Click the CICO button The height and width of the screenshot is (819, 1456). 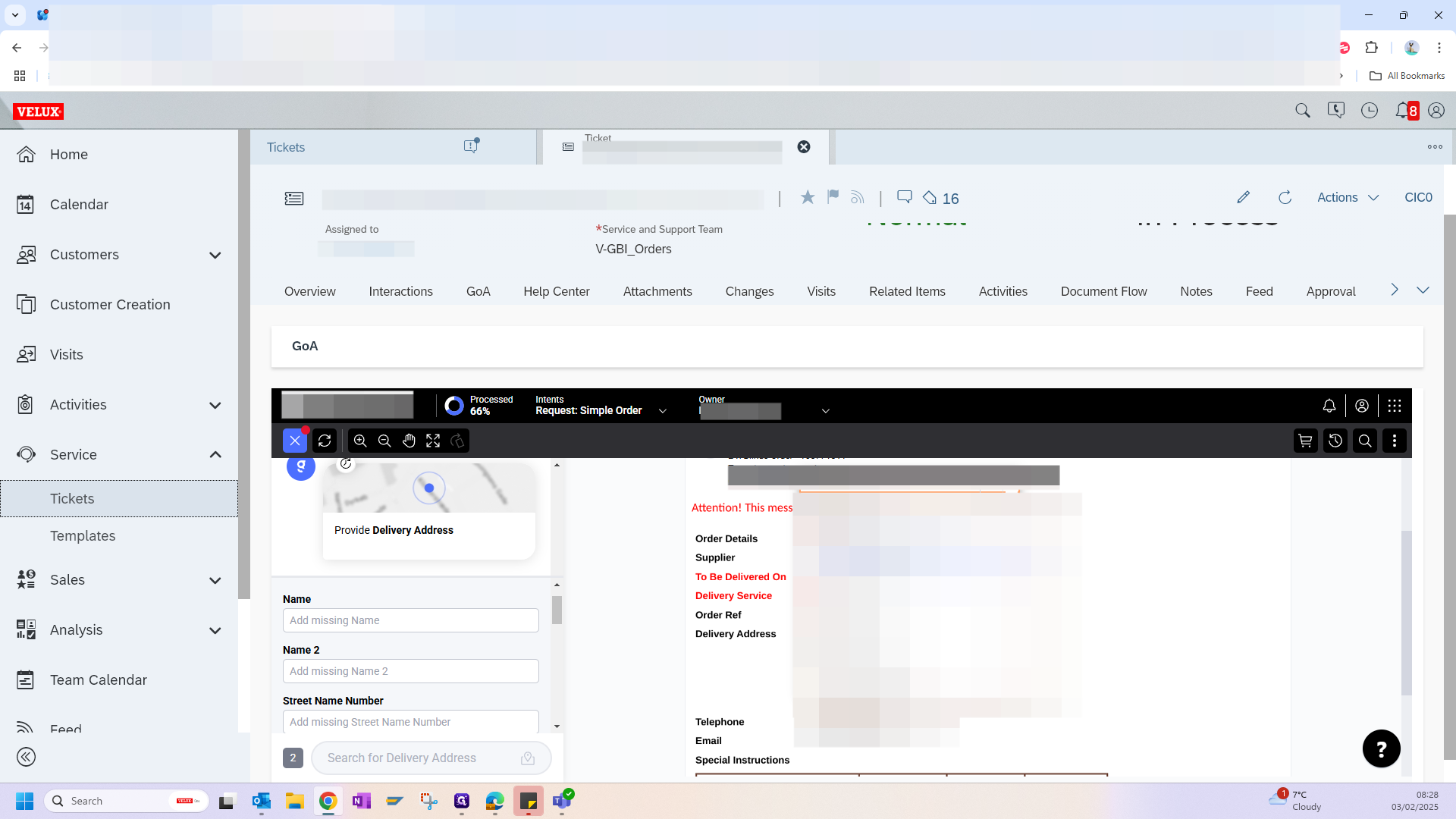coord(1418,197)
